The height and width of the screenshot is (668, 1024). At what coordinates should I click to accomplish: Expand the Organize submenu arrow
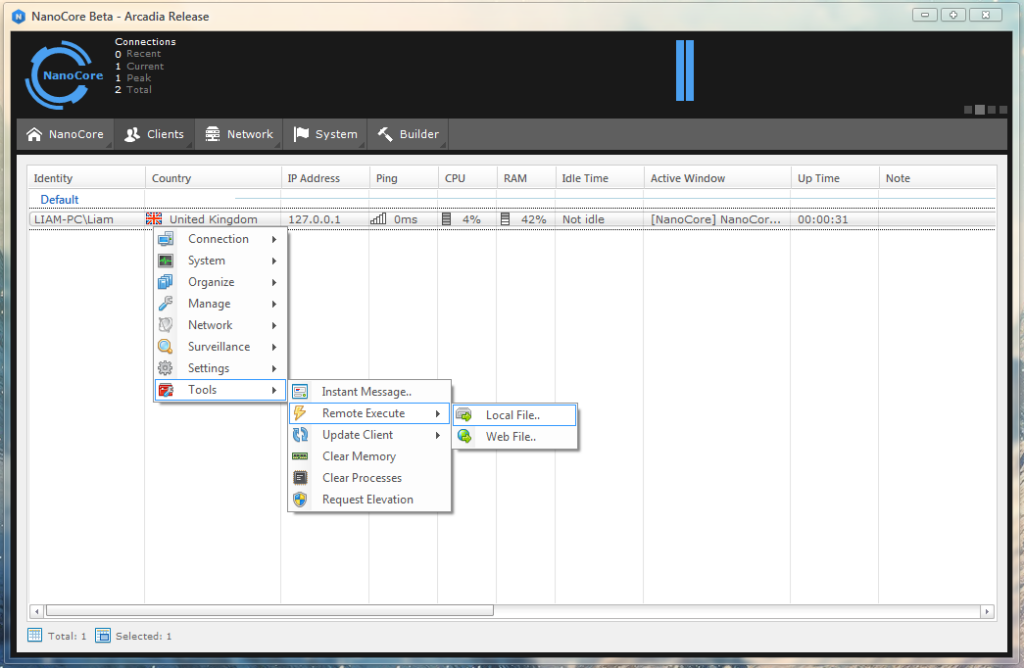(x=274, y=283)
